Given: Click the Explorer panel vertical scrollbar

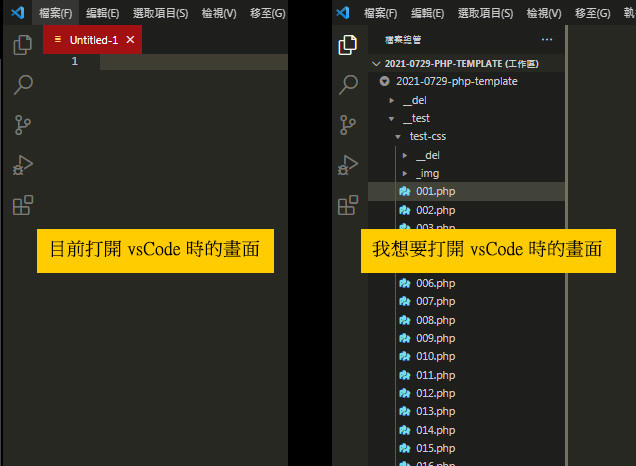Looking at the screenshot, I should pyautogui.click(x=566, y=245).
